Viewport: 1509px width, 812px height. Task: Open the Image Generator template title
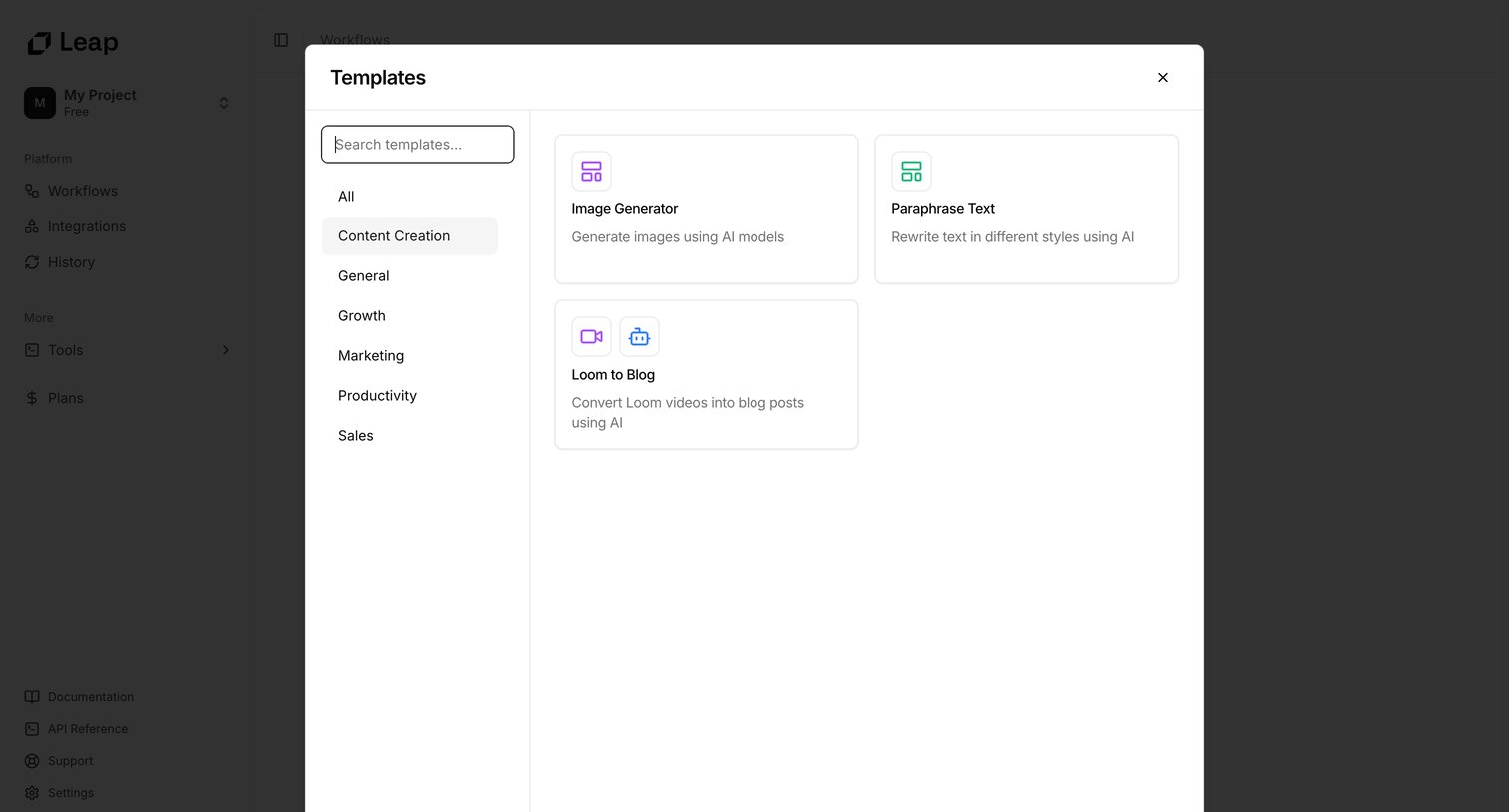[x=624, y=209]
